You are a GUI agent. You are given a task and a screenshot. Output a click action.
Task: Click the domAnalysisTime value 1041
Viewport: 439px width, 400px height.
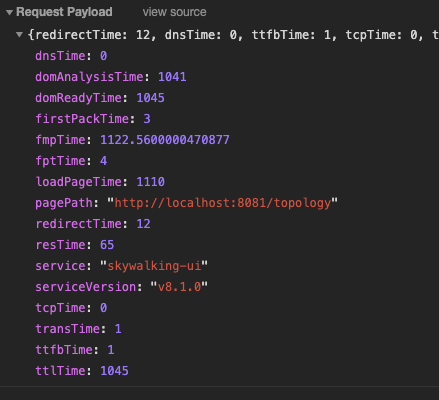click(x=172, y=77)
